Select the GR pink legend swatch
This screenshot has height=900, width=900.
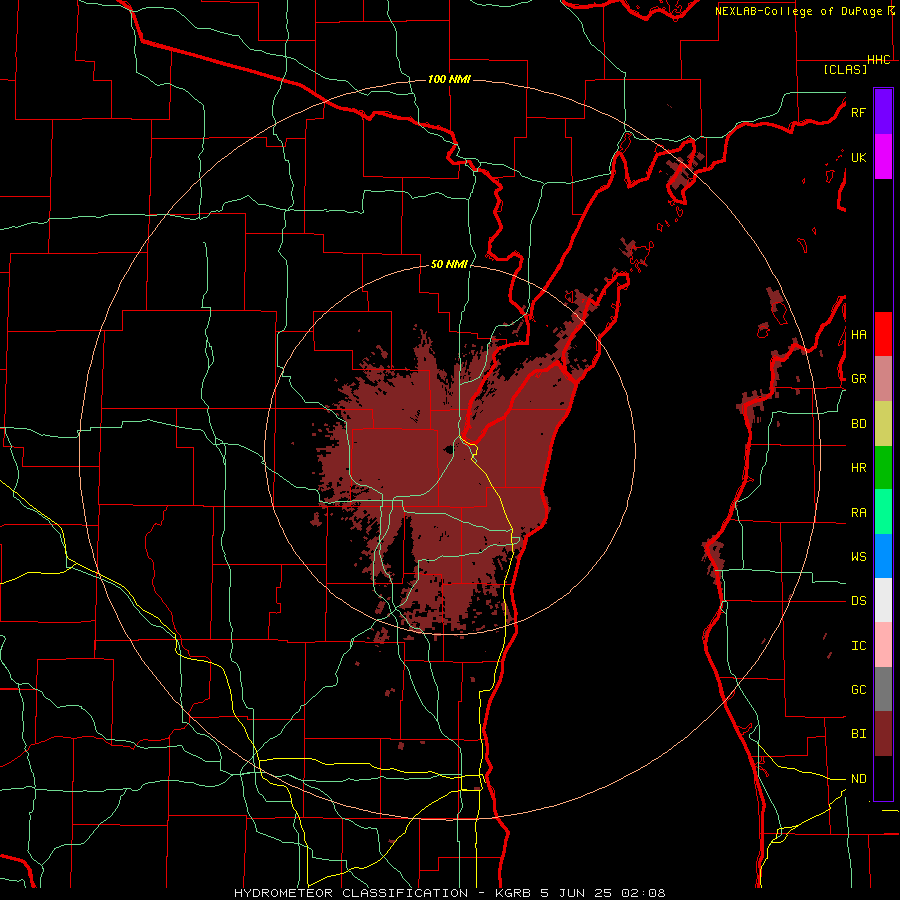pyautogui.click(x=883, y=379)
